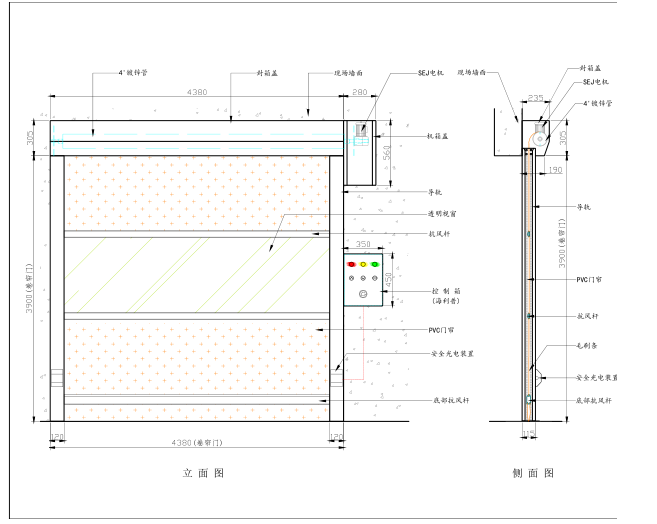Click the red indicator light on control box
This screenshot has height=524, width=657.
[350, 265]
